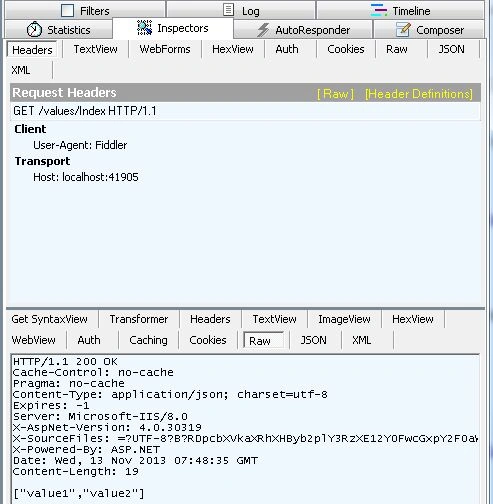493x504 pixels.
Task: Click the Client header group label
Action: click(30, 129)
